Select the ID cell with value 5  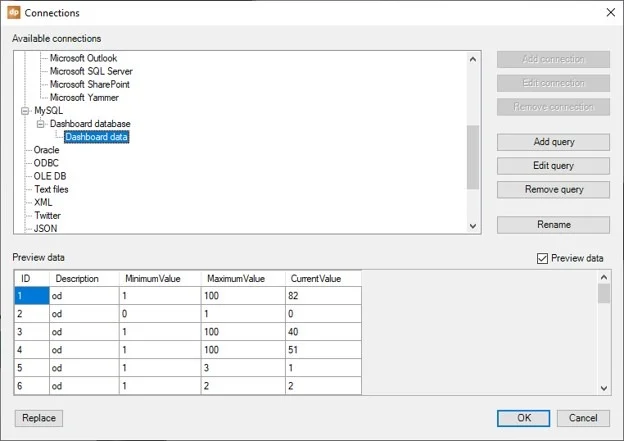tap(32, 368)
